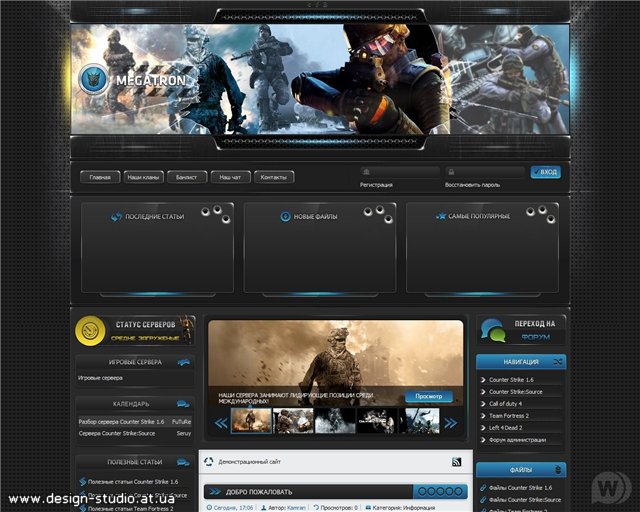Image resolution: width=640 pixels, height=512 pixels.
Task: Click the link icon beside Файлы Counter Strike:Source
Action: (483, 500)
